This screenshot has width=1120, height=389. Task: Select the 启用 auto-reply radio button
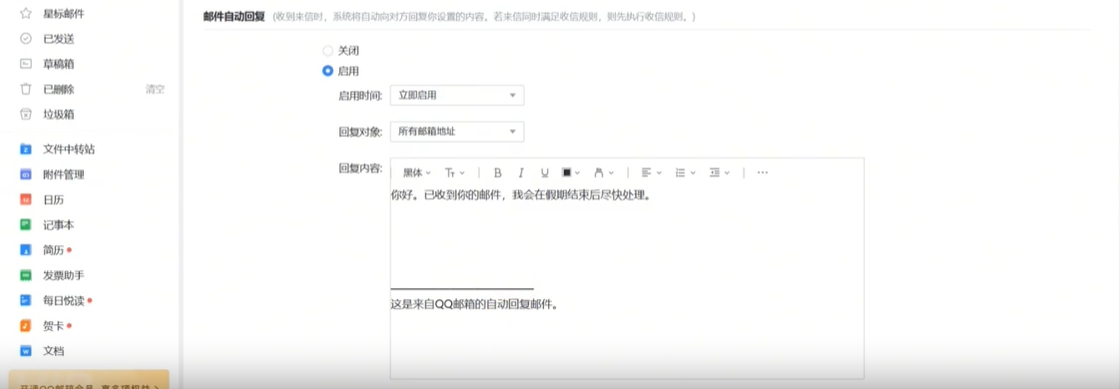click(x=328, y=71)
